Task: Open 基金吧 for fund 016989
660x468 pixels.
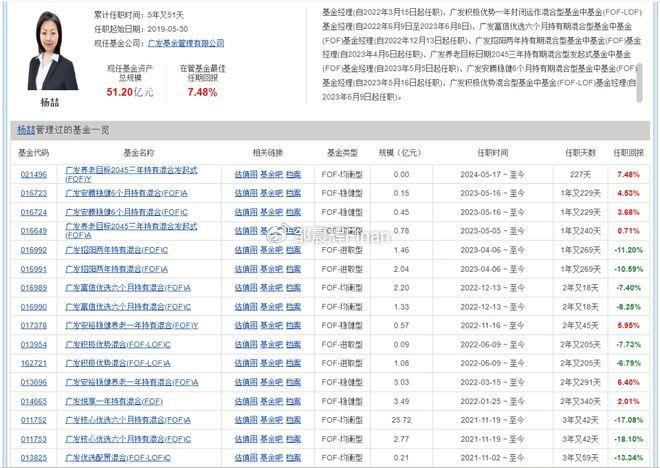Action: click(x=271, y=288)
